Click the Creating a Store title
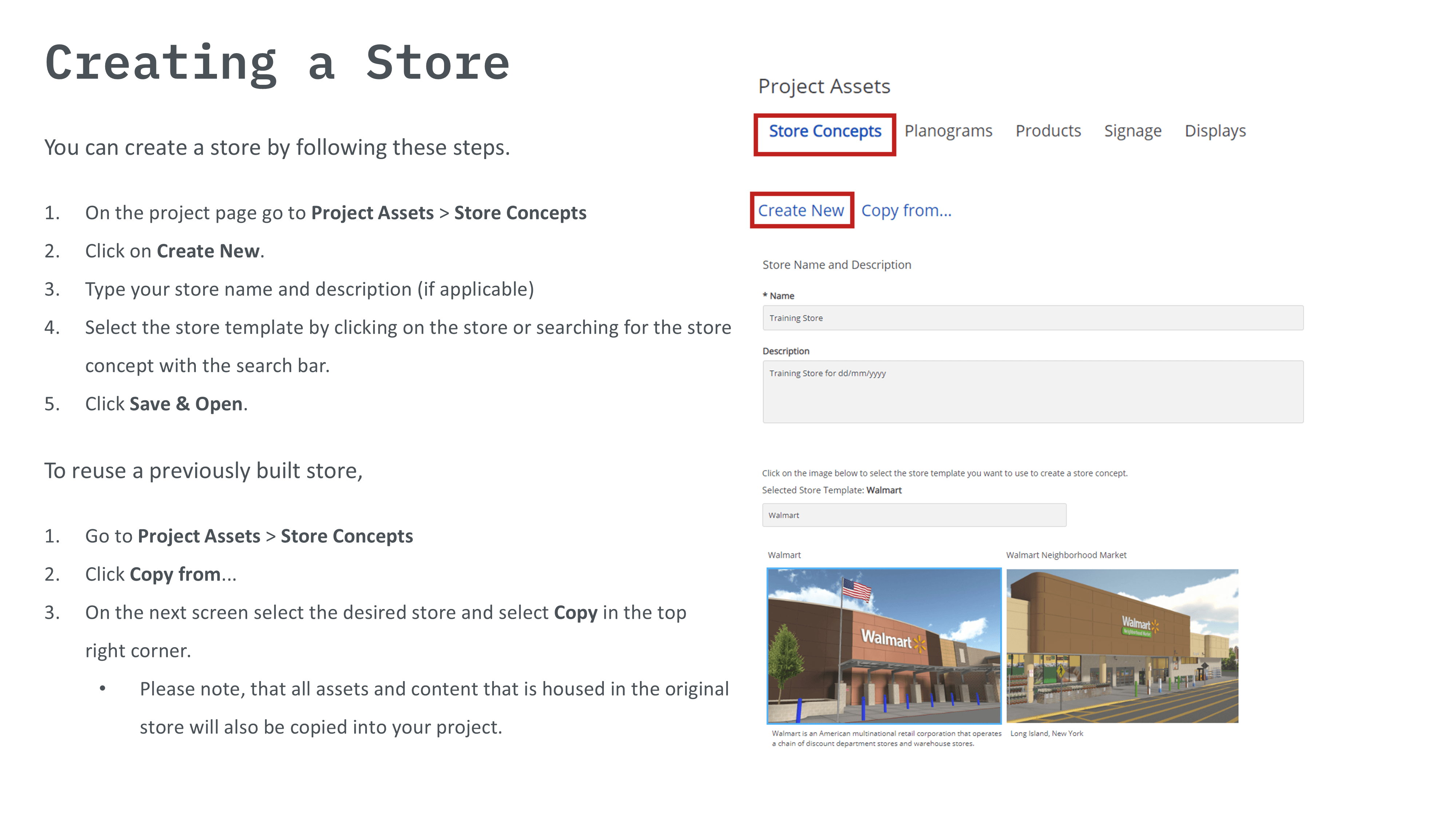This screenshot has width=1456, height=819. pyautogui.click(x=277, y=63)
